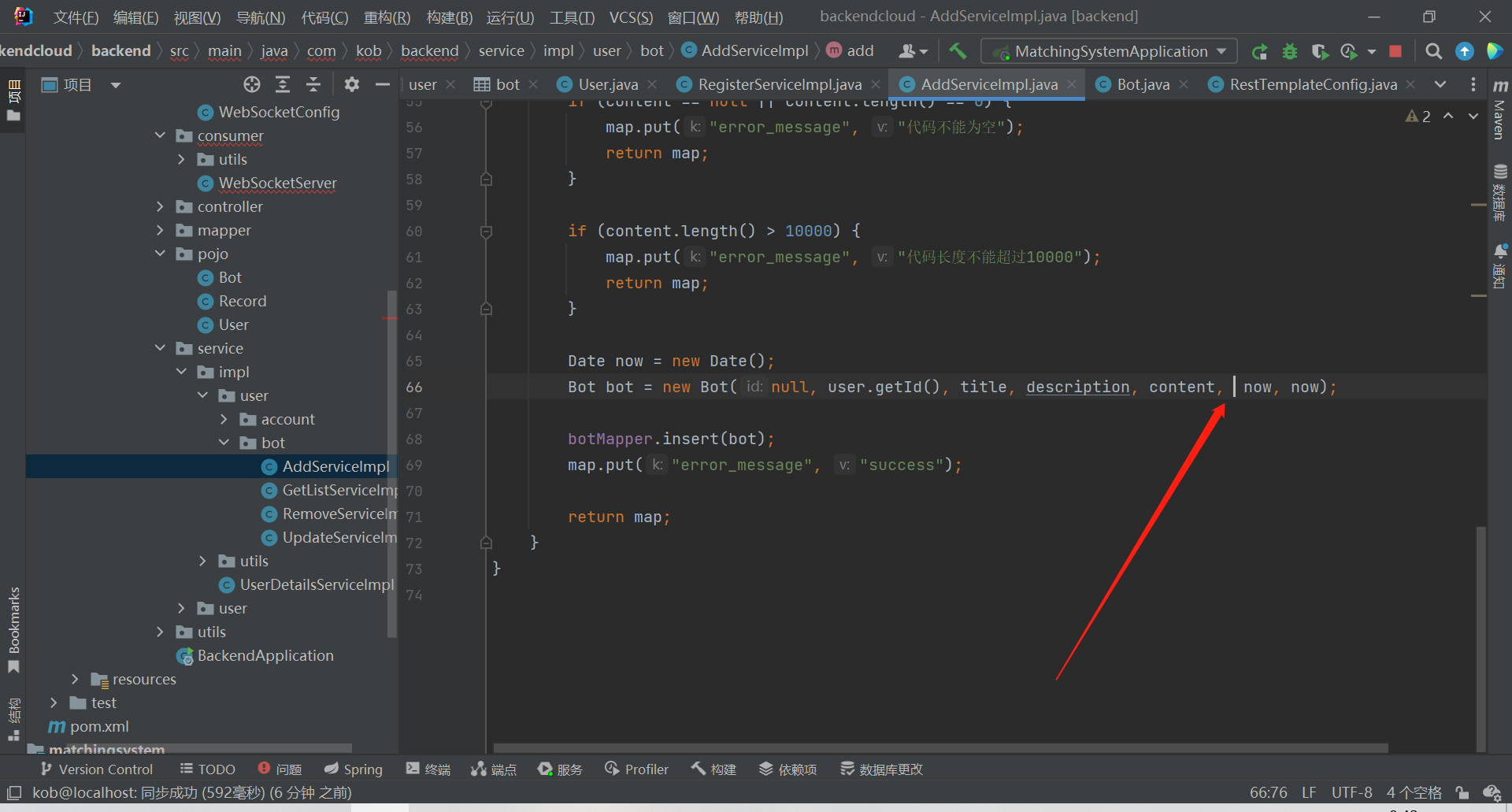Click the warnings count indicator
Image resolution: width=1512 pixels, height=812 pixels.
(x=1418, y=117)
